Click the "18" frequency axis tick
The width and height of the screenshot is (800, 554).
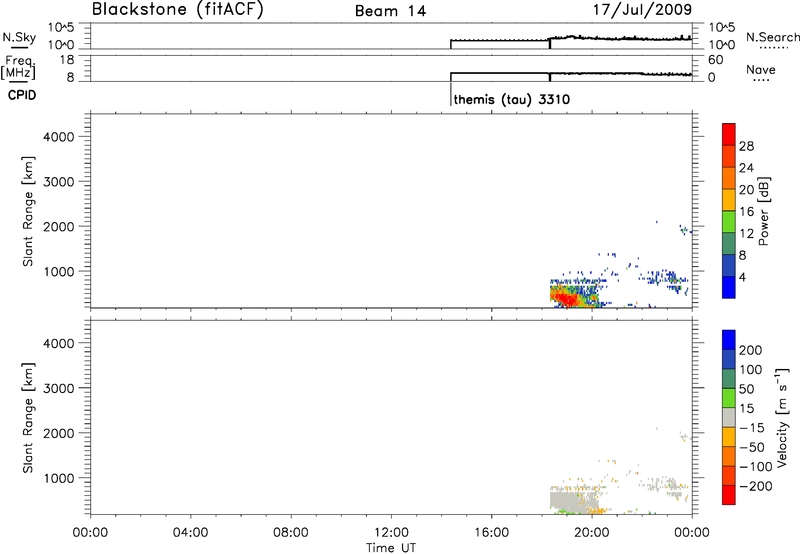(67, 60)
